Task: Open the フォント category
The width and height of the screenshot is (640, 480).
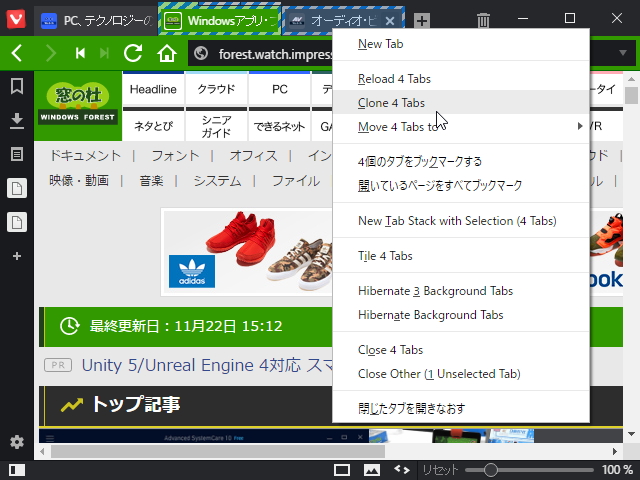Action: (x=176, y=156)
